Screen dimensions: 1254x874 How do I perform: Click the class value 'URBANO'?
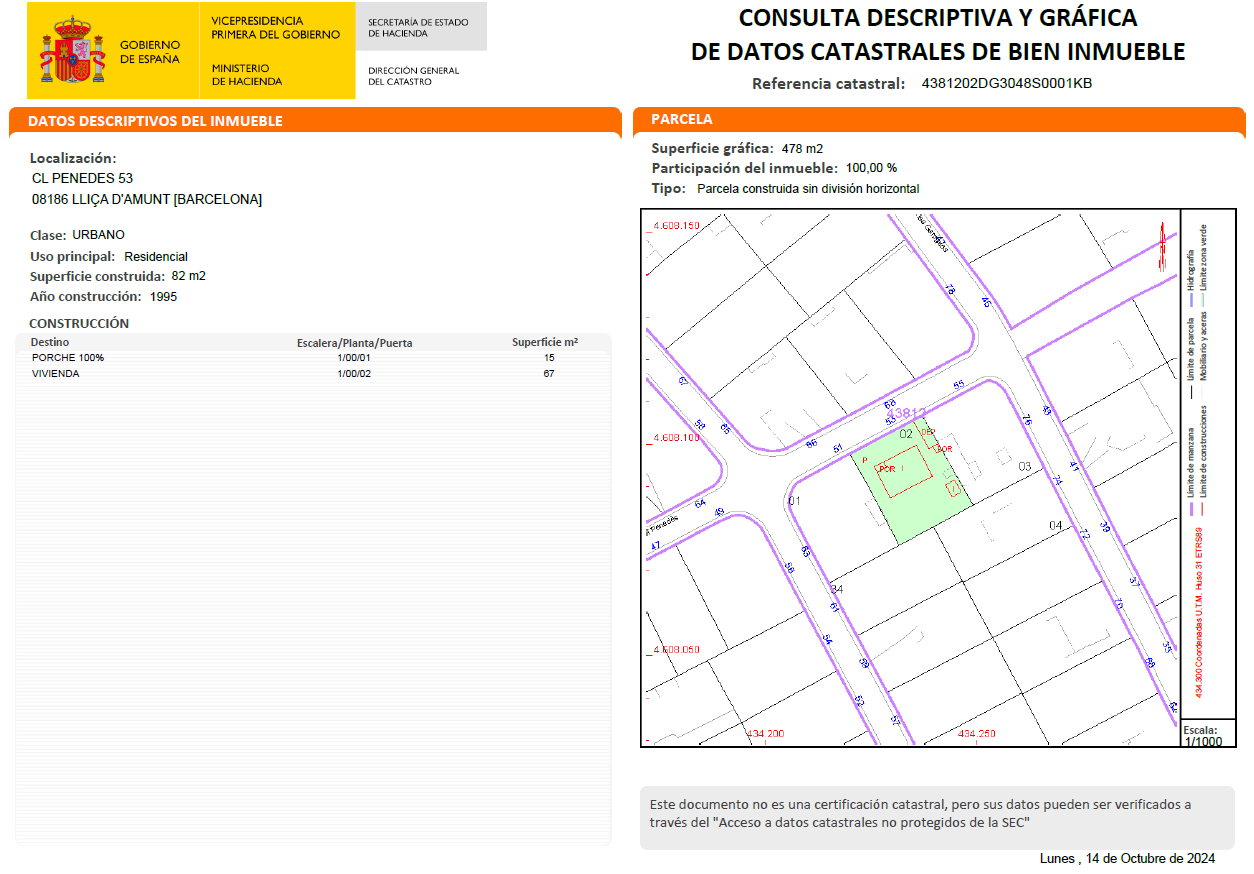(x=99, y=235)
